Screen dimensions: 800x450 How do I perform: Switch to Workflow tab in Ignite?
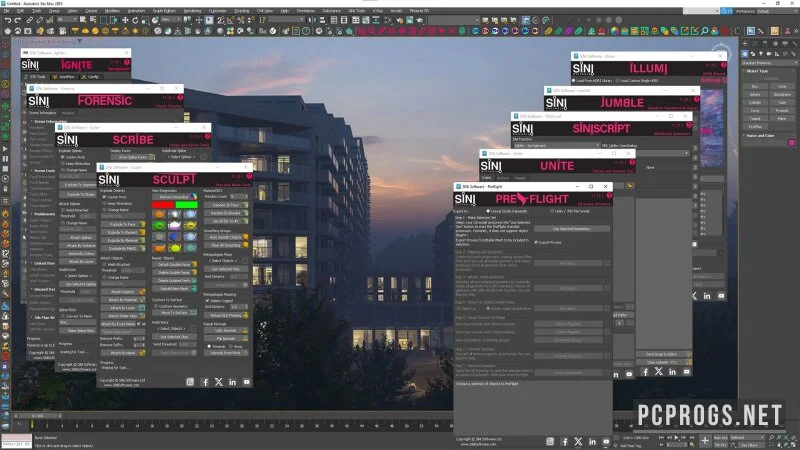64,77
